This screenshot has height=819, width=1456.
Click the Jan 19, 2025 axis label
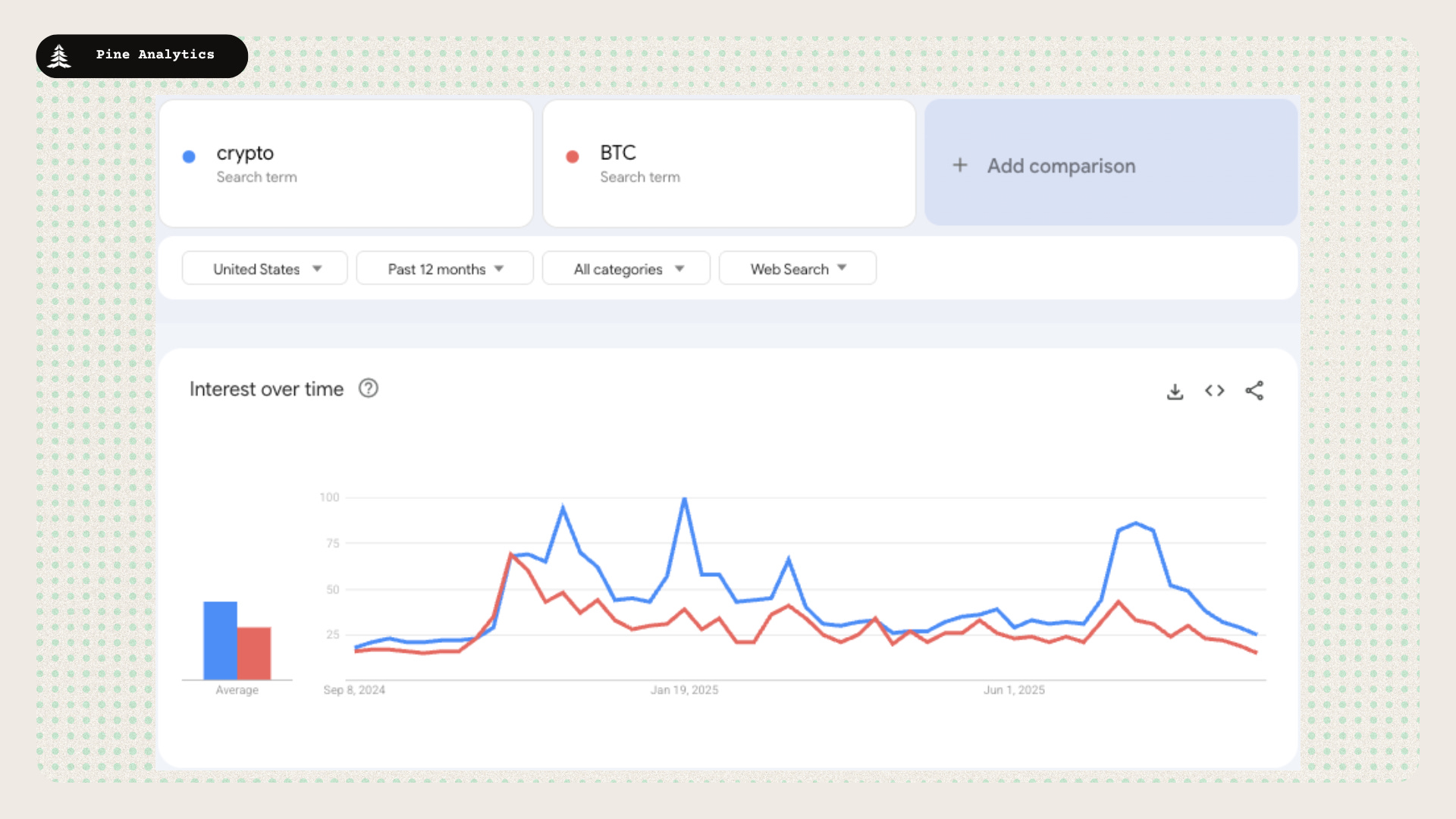684,689
